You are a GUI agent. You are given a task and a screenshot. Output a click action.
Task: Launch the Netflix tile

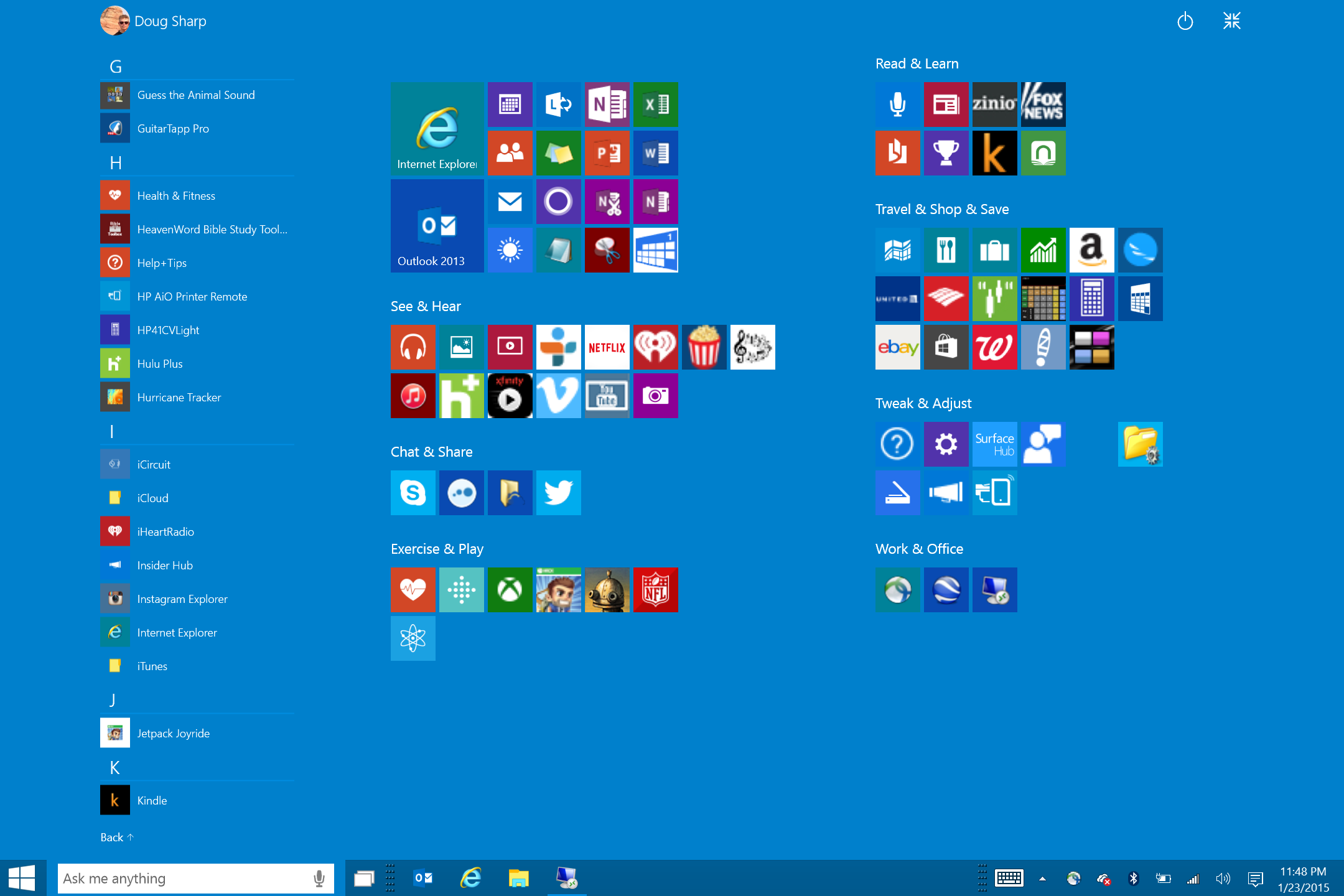click(x=607, y=347)
